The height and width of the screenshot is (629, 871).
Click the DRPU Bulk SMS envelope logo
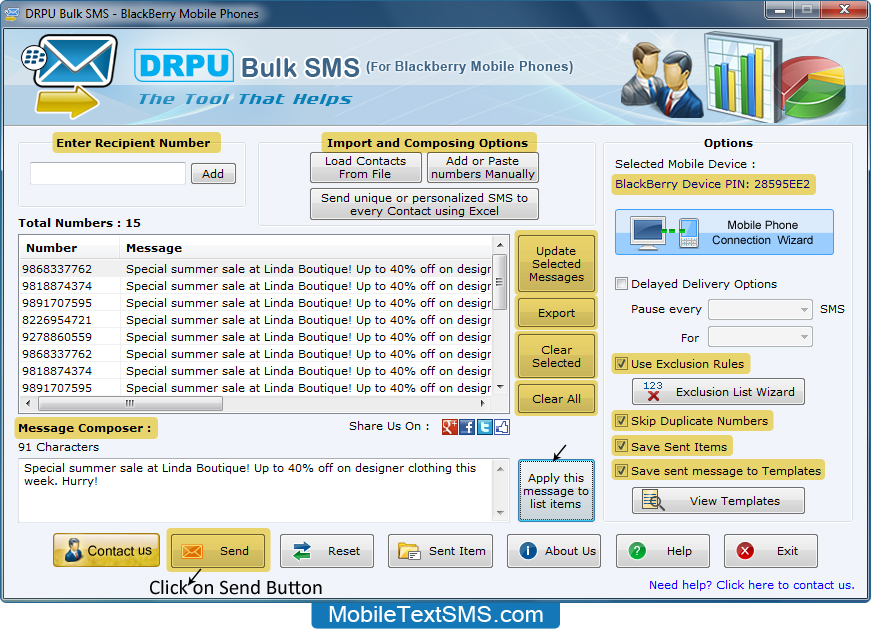pos(70,76)
